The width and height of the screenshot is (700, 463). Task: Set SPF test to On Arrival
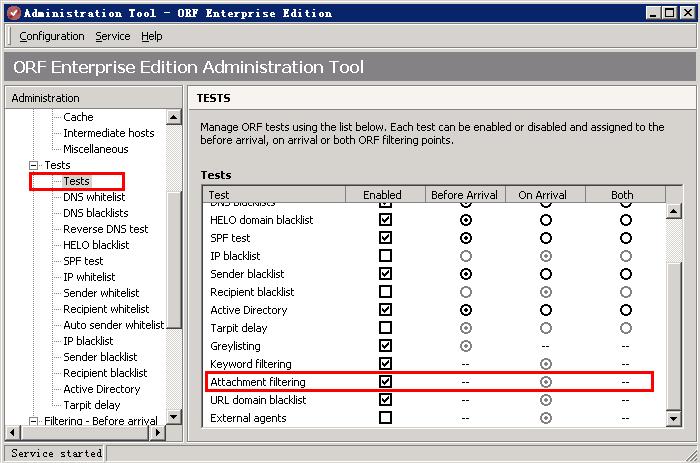546,238
